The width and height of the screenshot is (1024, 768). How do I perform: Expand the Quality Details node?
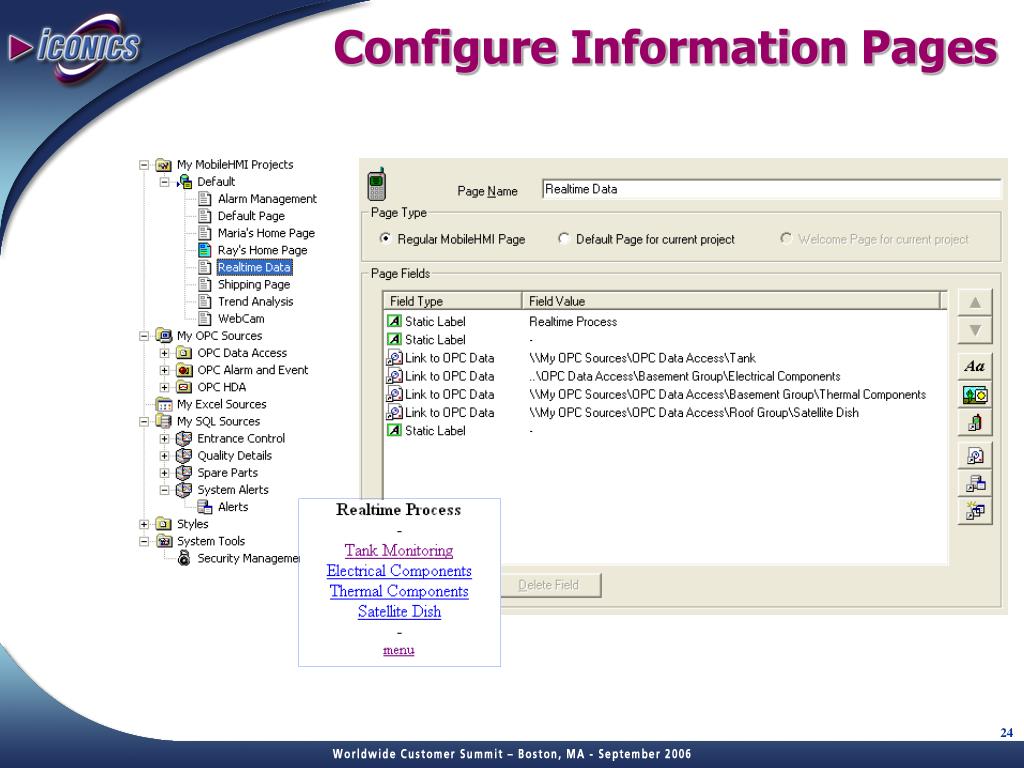click(165, 456)
